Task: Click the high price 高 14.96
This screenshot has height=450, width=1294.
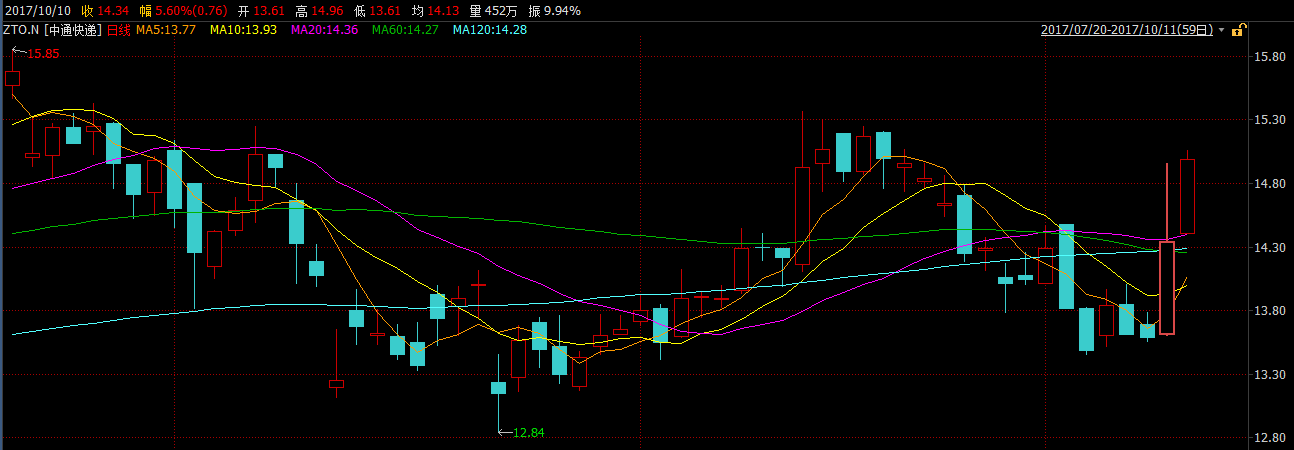Action: click(x=320, y=11)
